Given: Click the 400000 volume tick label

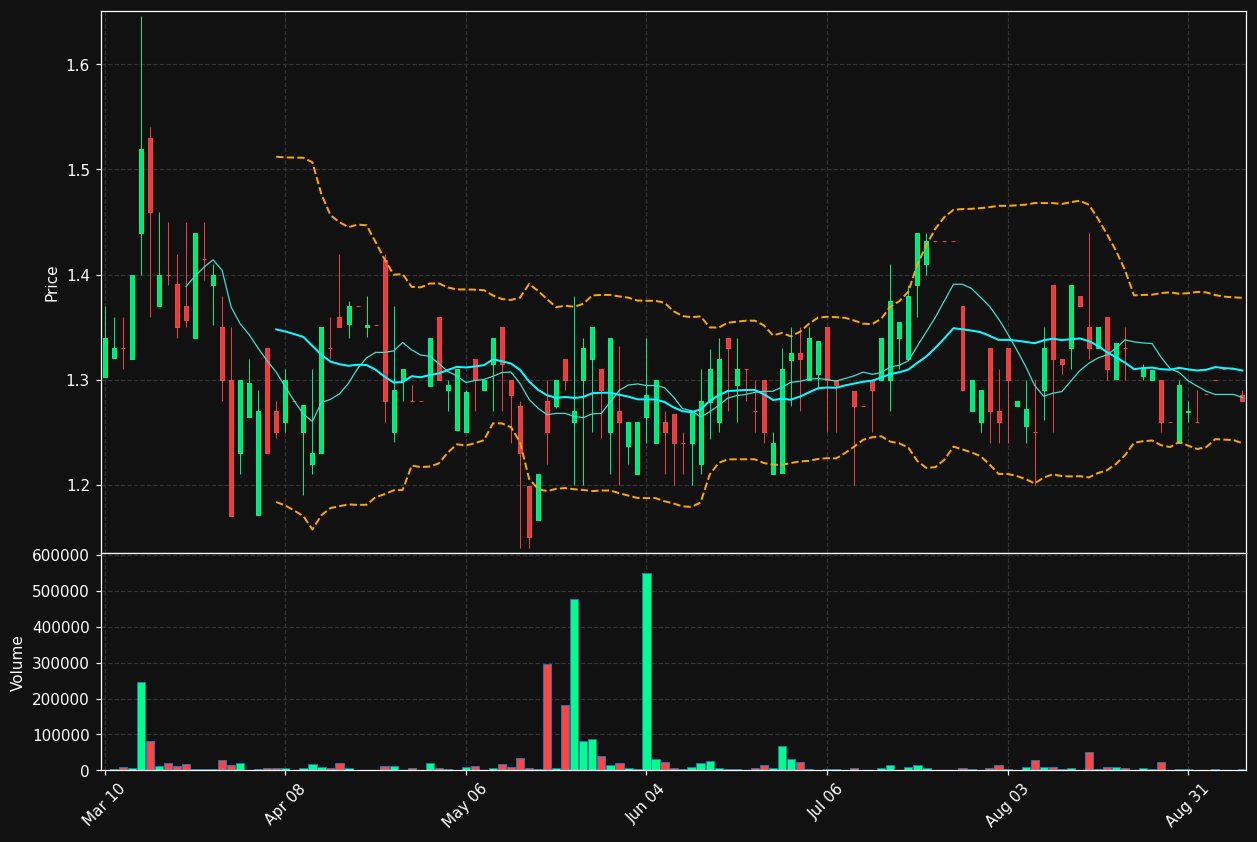Looking at the screenshot, I should pos(61,627).
